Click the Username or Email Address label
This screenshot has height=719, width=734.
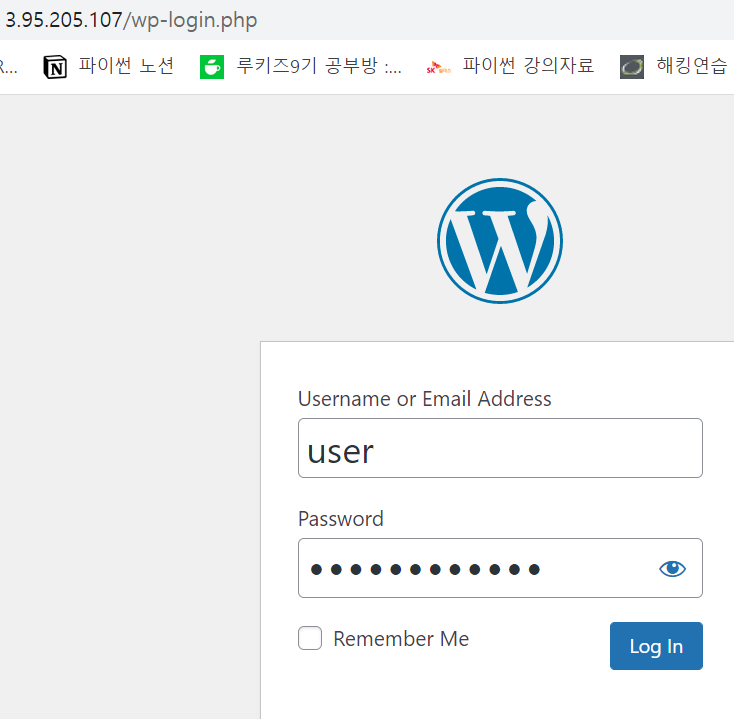tap(425, 399)
